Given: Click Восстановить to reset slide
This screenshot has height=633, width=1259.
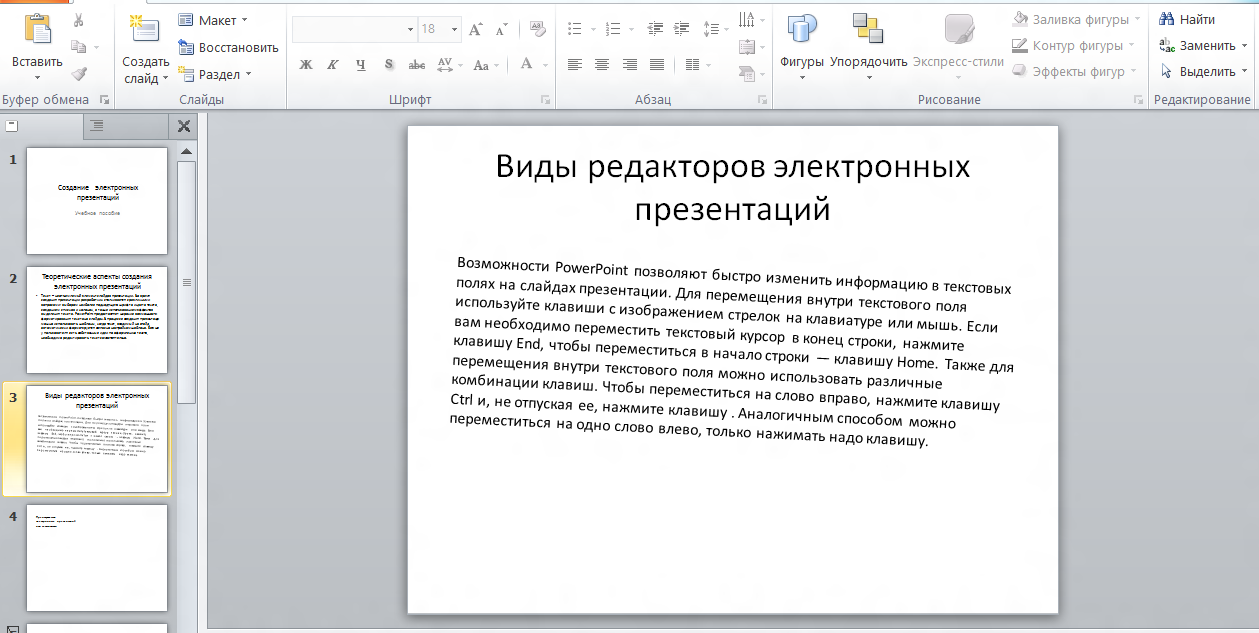Looking at the screenshot, I should coord(228,47).
